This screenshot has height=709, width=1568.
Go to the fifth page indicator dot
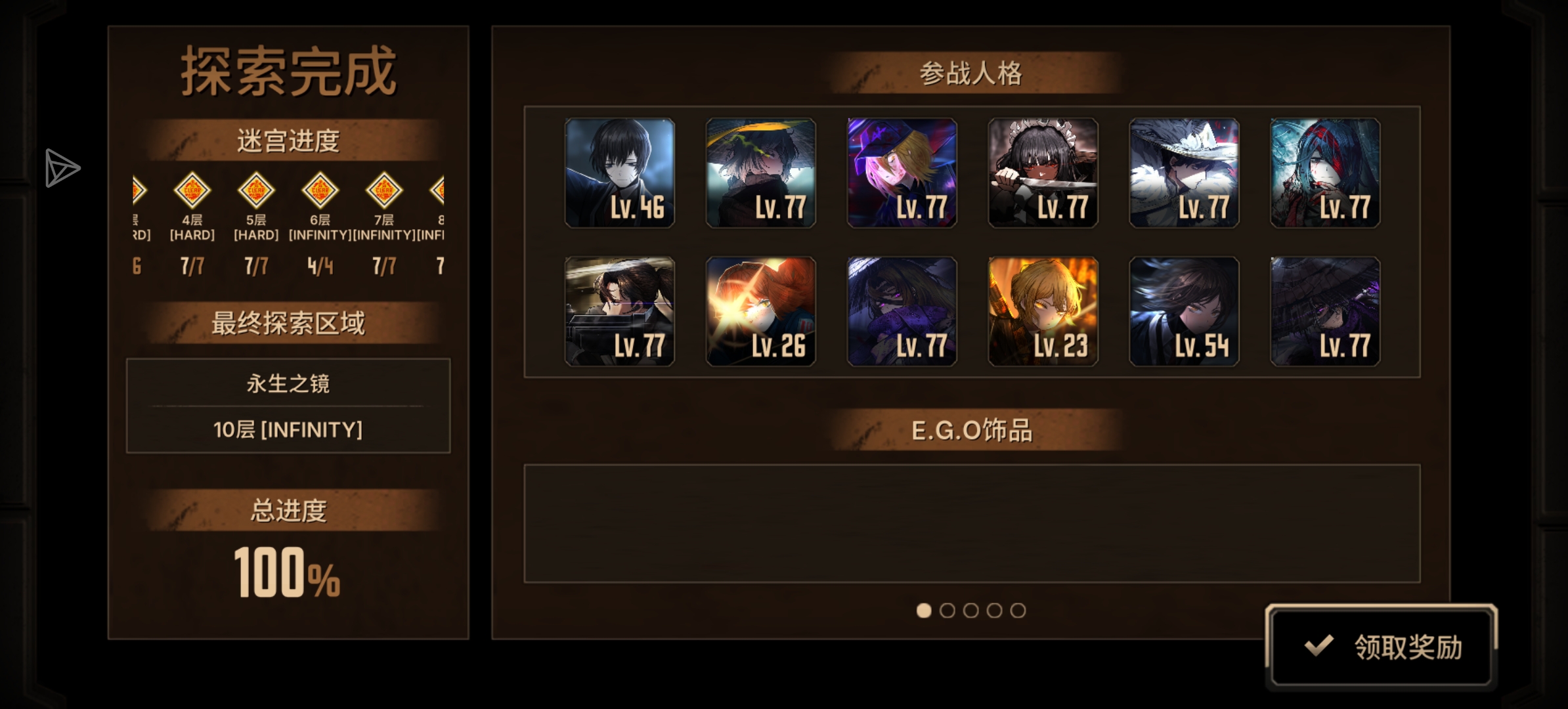(x=1018, y=611)
